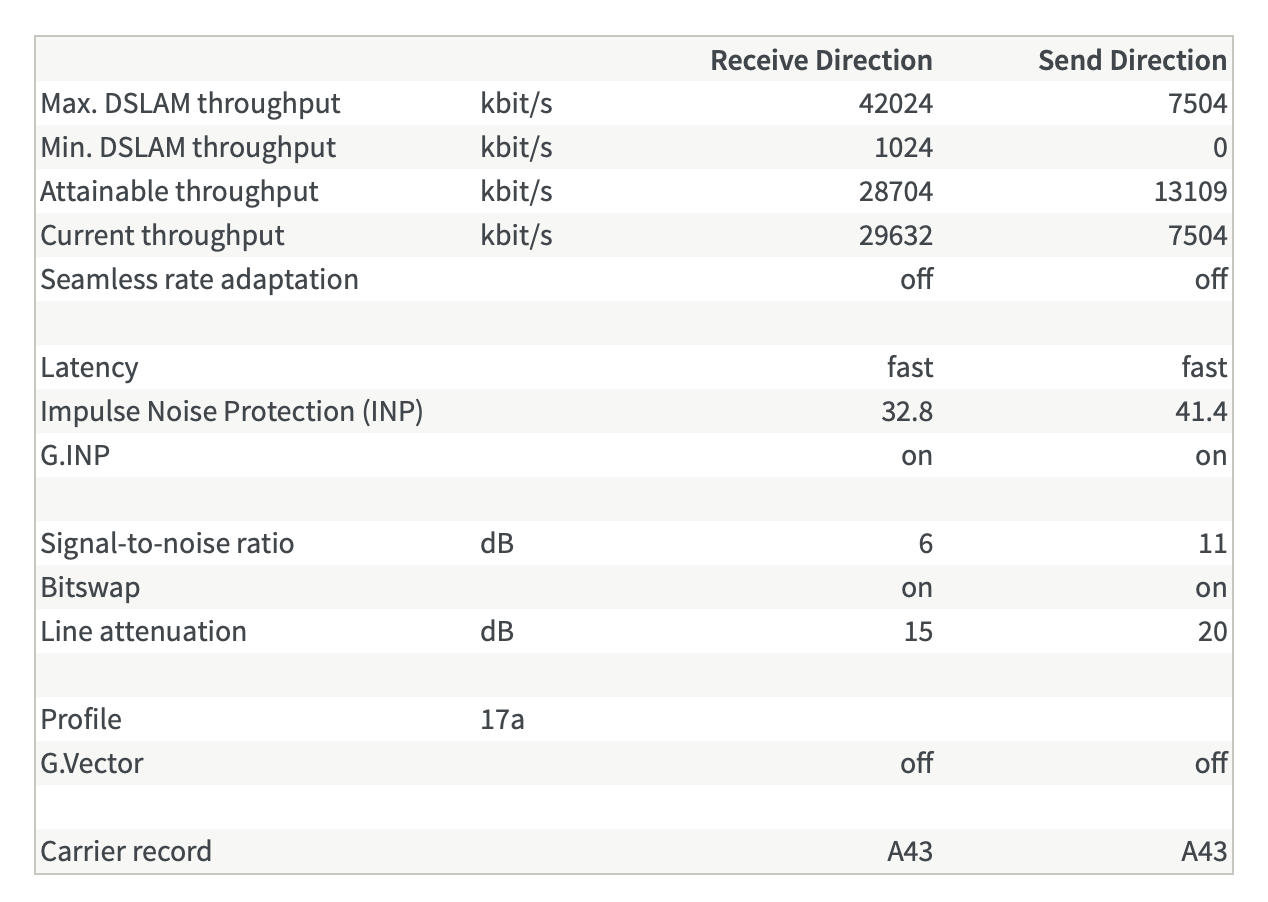Click the Max. DSLAM receive value 42024

coord(895,103)
